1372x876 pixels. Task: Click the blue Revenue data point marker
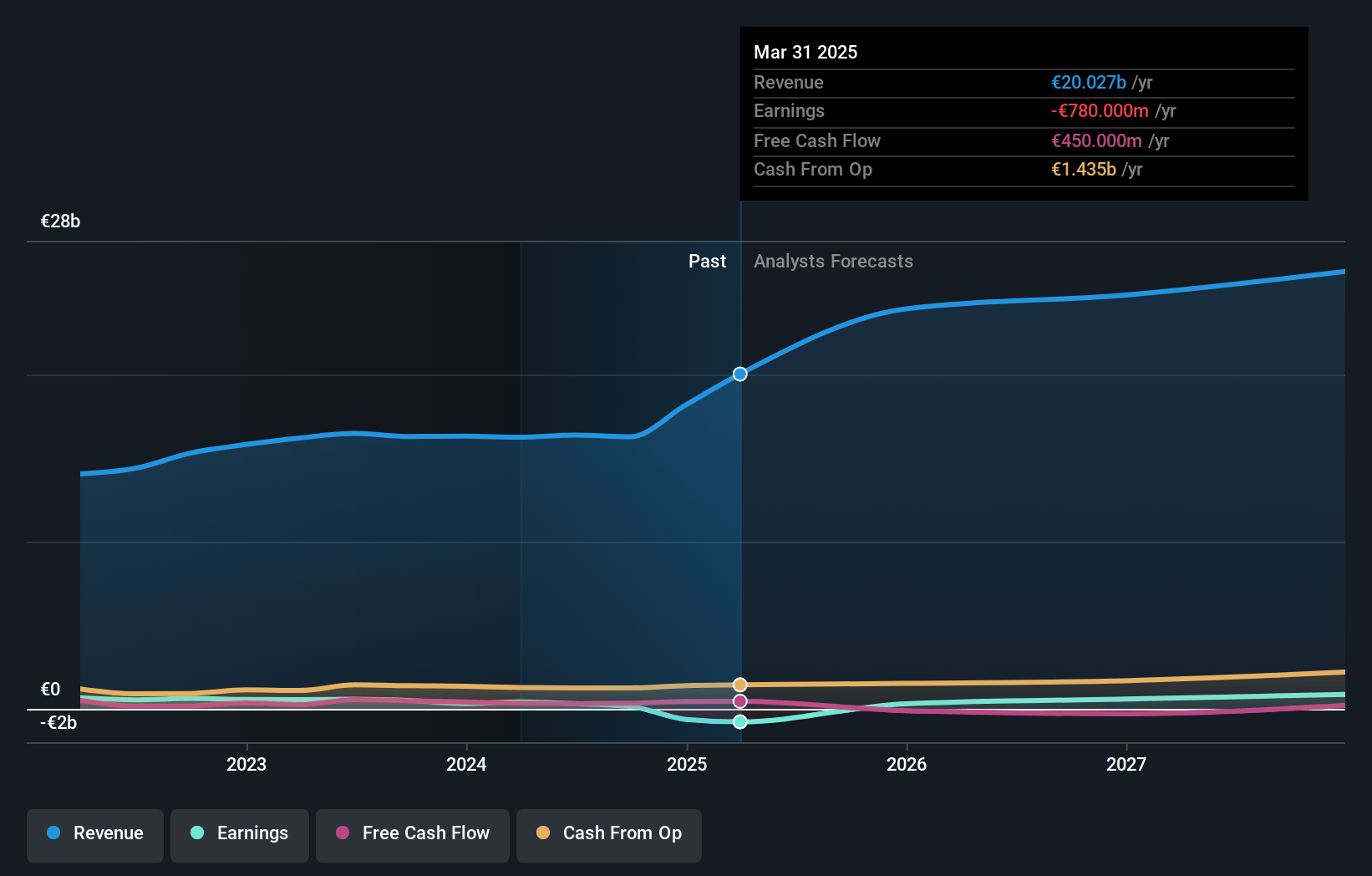coord(740,374)
